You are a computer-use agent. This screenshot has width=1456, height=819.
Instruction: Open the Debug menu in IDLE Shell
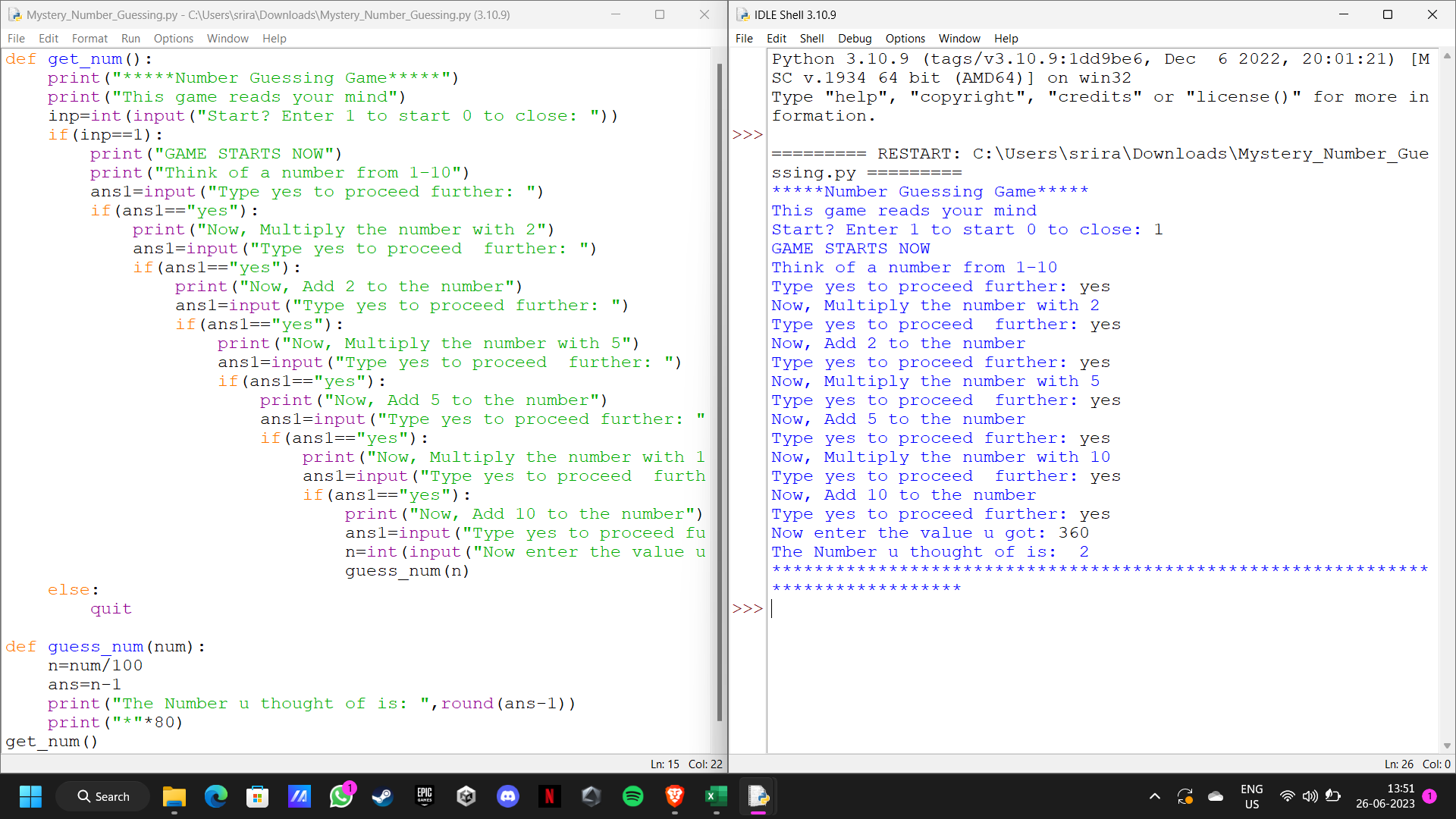(x=854, y=38)
